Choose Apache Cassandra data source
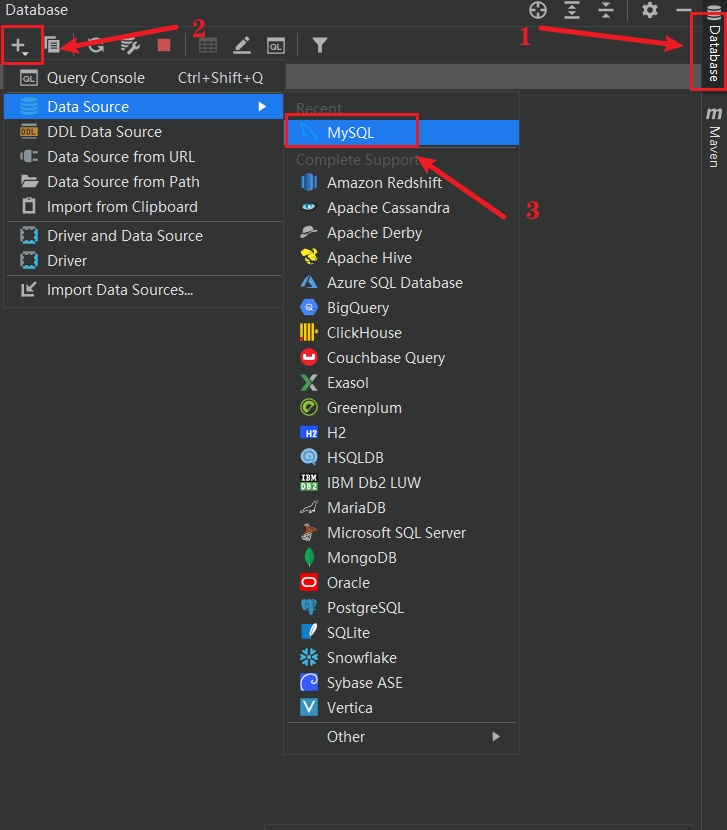727x830 pixels. click(x=402, y=208)
